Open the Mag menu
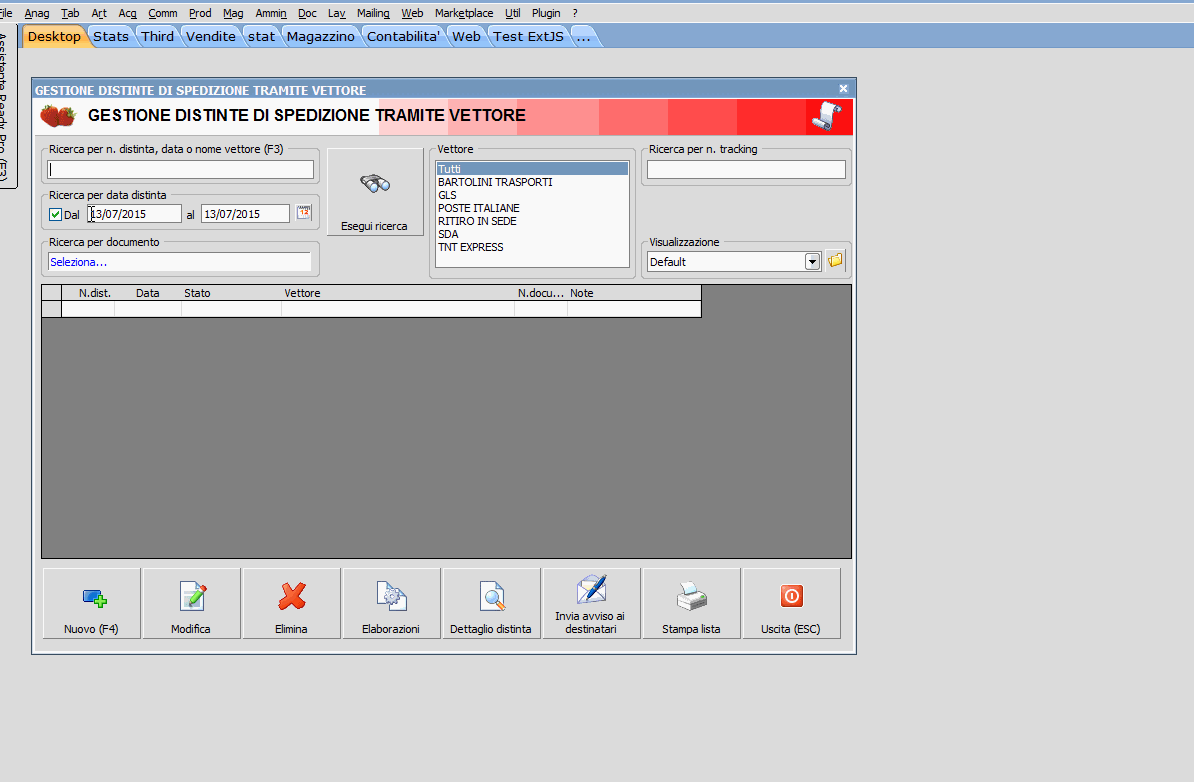This screenshot has height=782, width=1194. tap(233, 13)
